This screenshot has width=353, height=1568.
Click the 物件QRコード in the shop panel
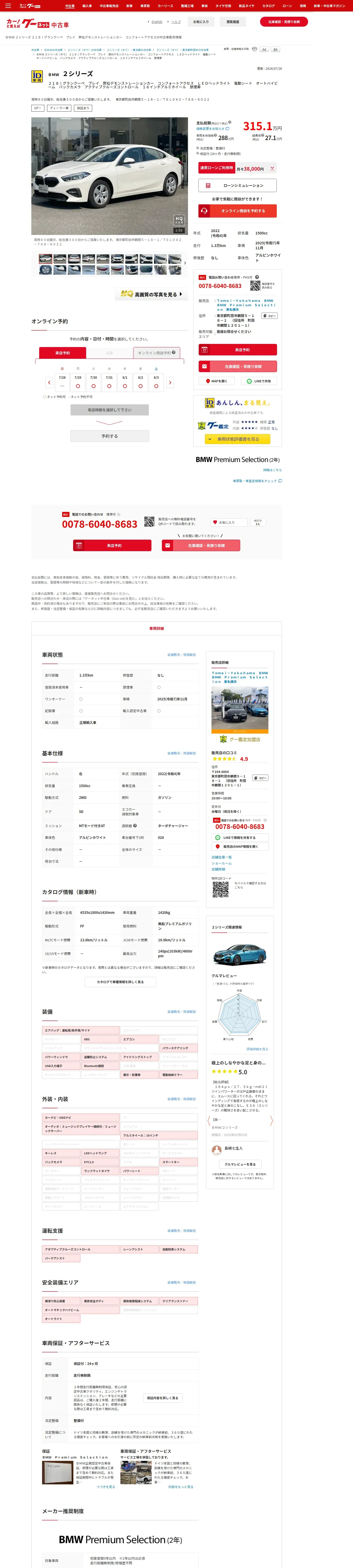tap(220, 889)
